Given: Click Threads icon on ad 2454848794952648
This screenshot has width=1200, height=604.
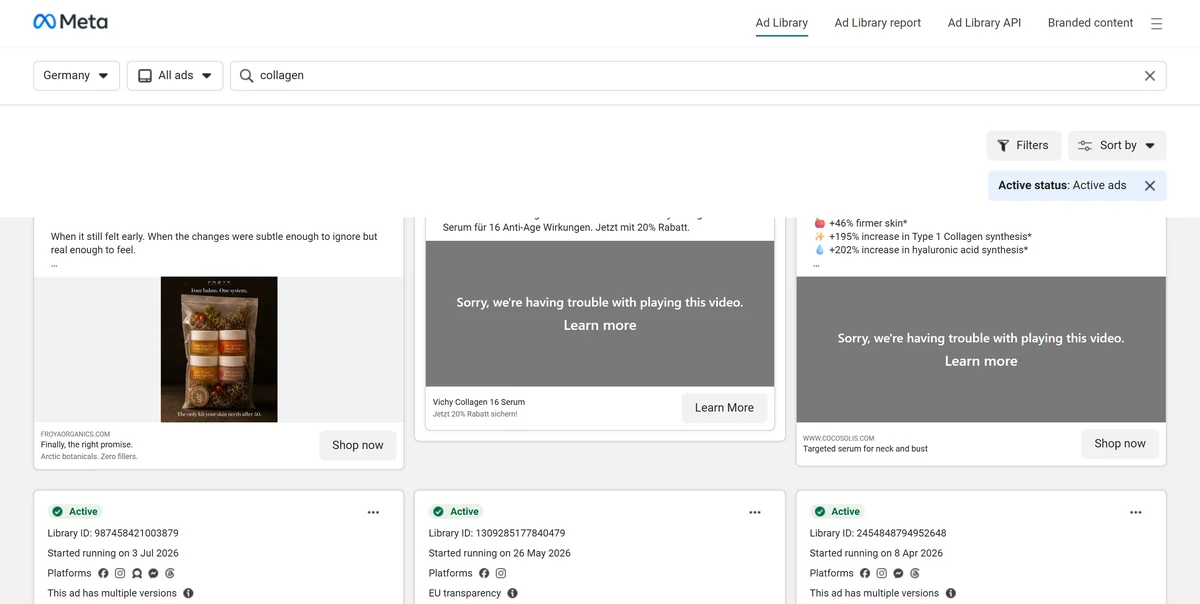Looking at the screenshot, I should pyautogui.click(x=915, y=573).
